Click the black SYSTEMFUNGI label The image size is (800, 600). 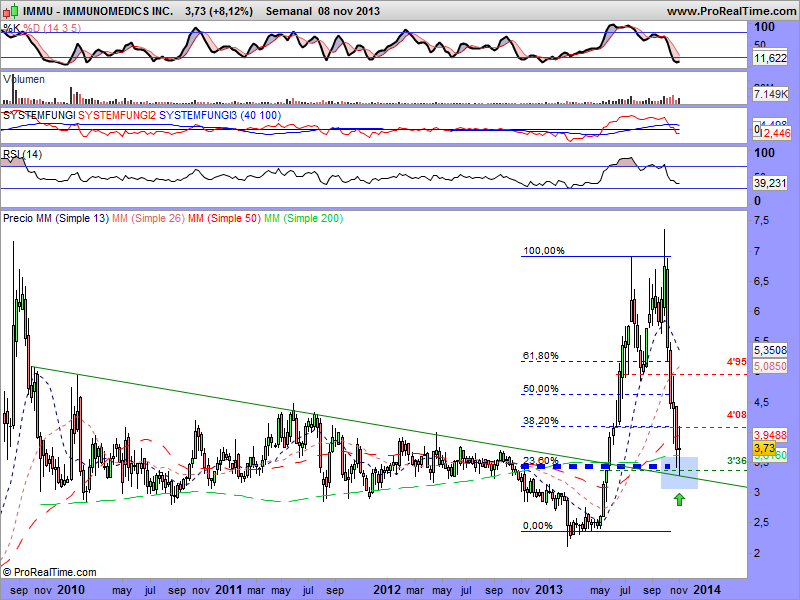(39, 115)
